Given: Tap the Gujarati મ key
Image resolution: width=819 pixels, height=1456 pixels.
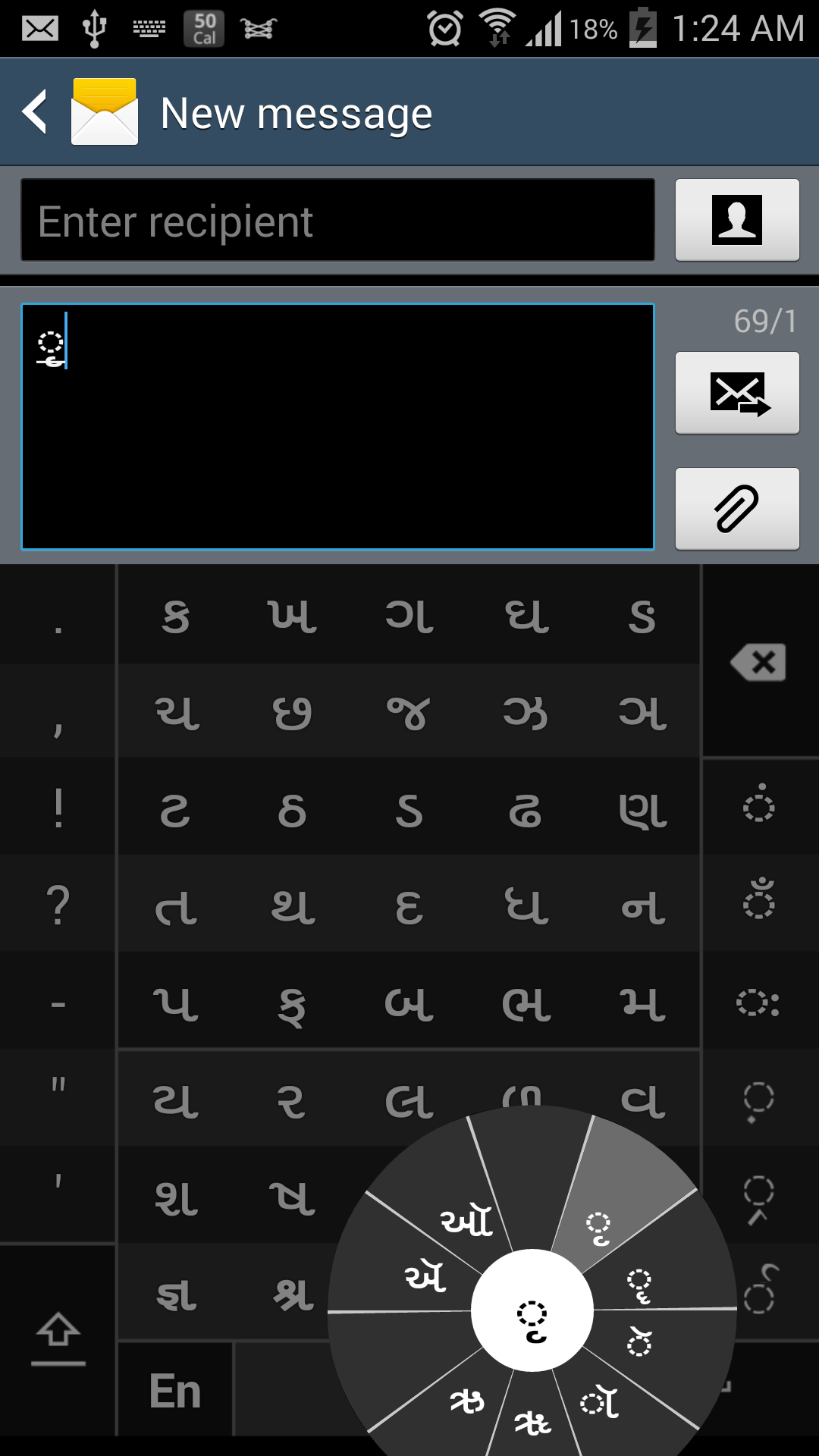Looking at the screenshot, I should pos(643,1003).
